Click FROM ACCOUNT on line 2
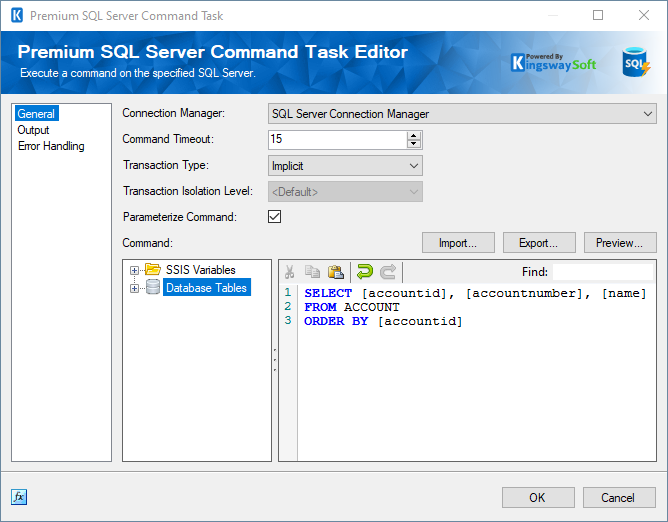 [x=352, y=307]
